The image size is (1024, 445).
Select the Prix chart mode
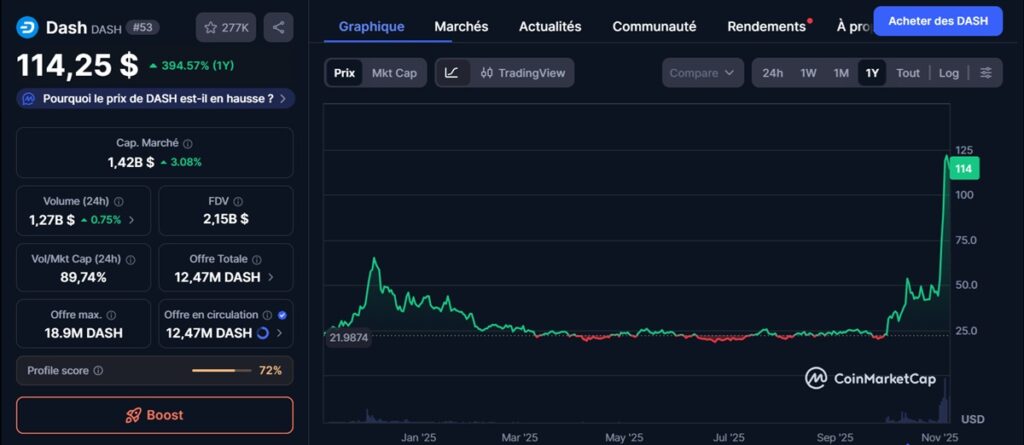344,73
